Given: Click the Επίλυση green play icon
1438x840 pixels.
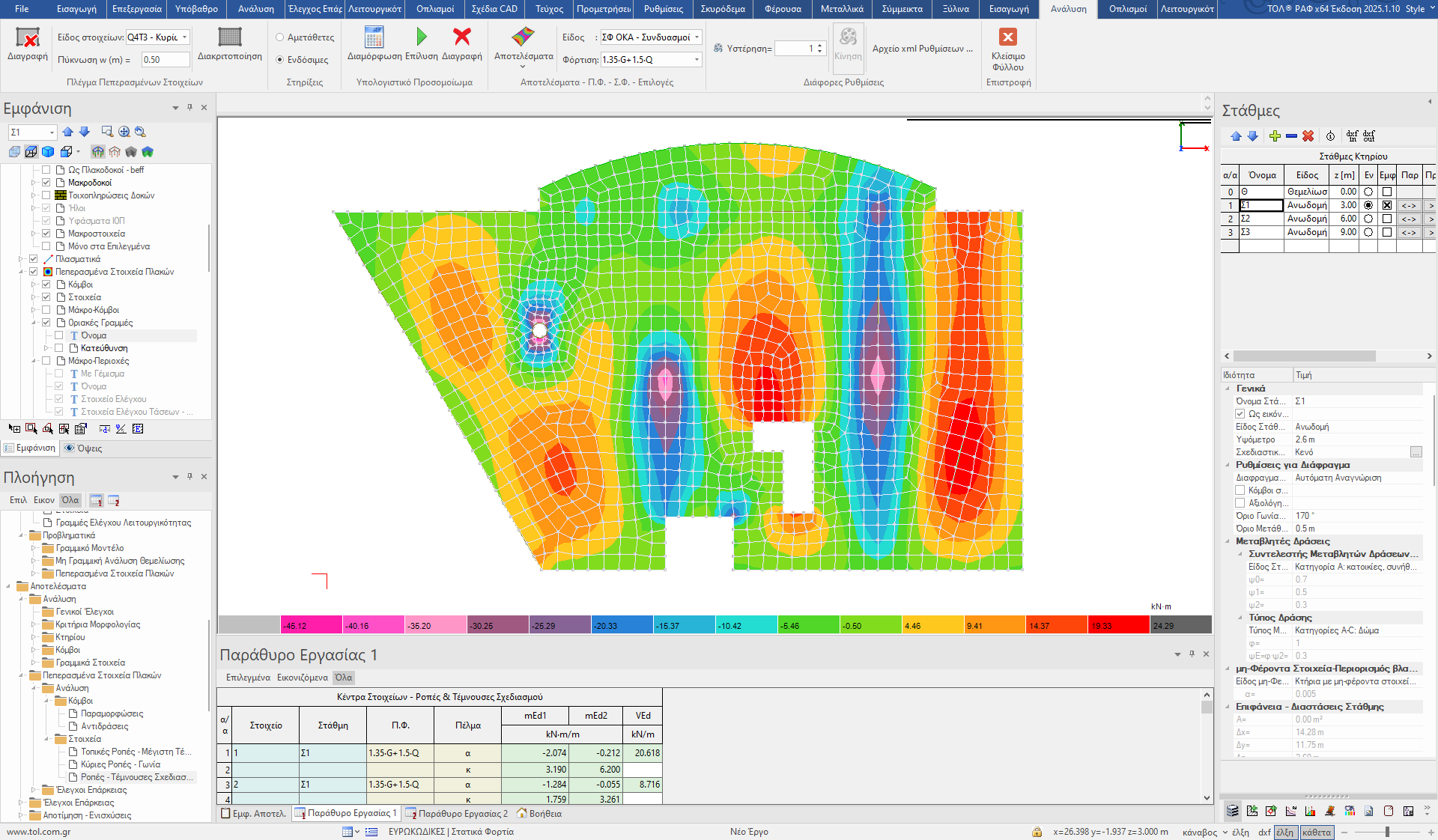Looking at the screenshot, I should point(422,37).
